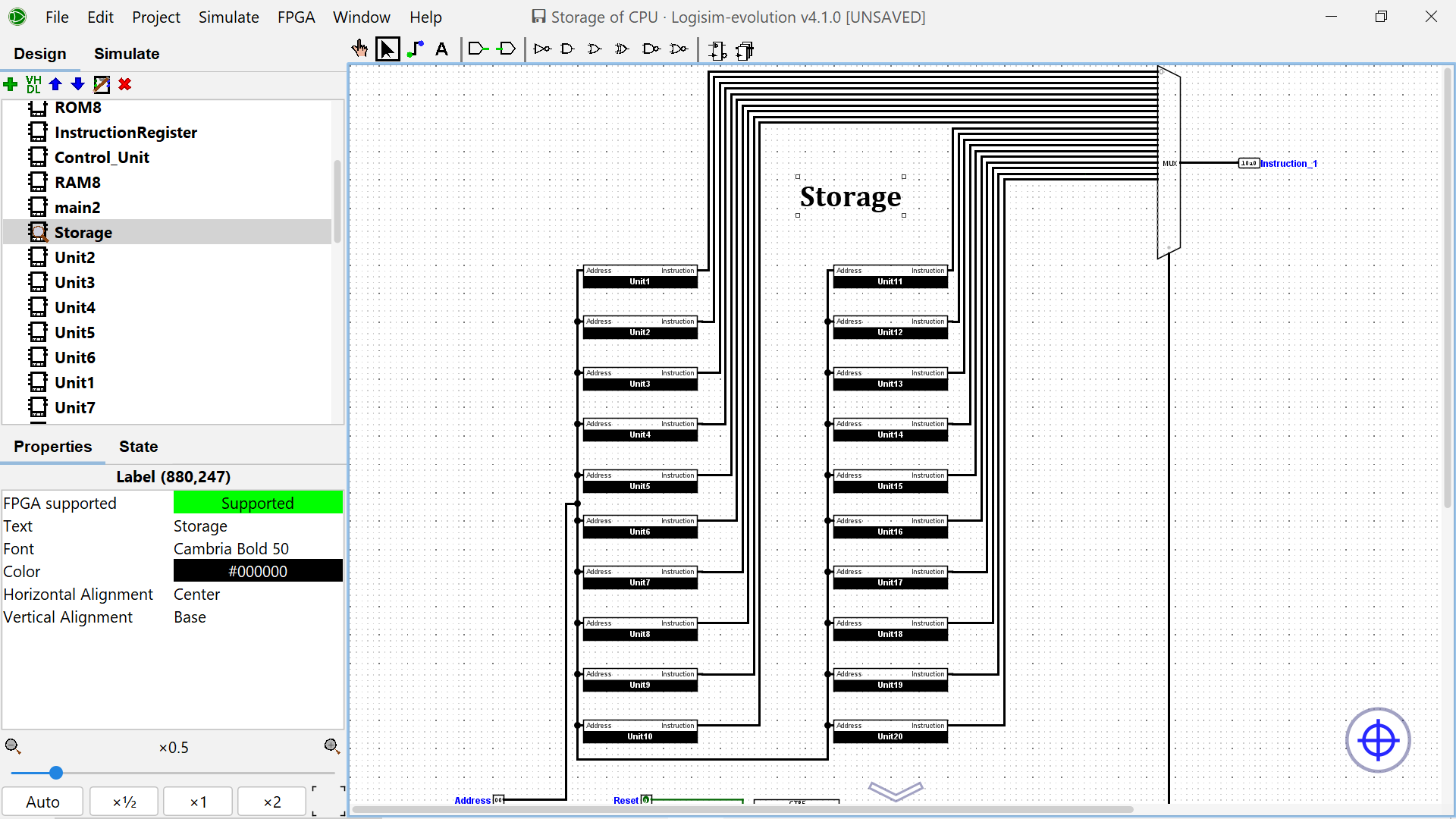Viewport: 1456px width, 819px height.
Task: Click the ×1 zoom button
Action: coord(198,802)
